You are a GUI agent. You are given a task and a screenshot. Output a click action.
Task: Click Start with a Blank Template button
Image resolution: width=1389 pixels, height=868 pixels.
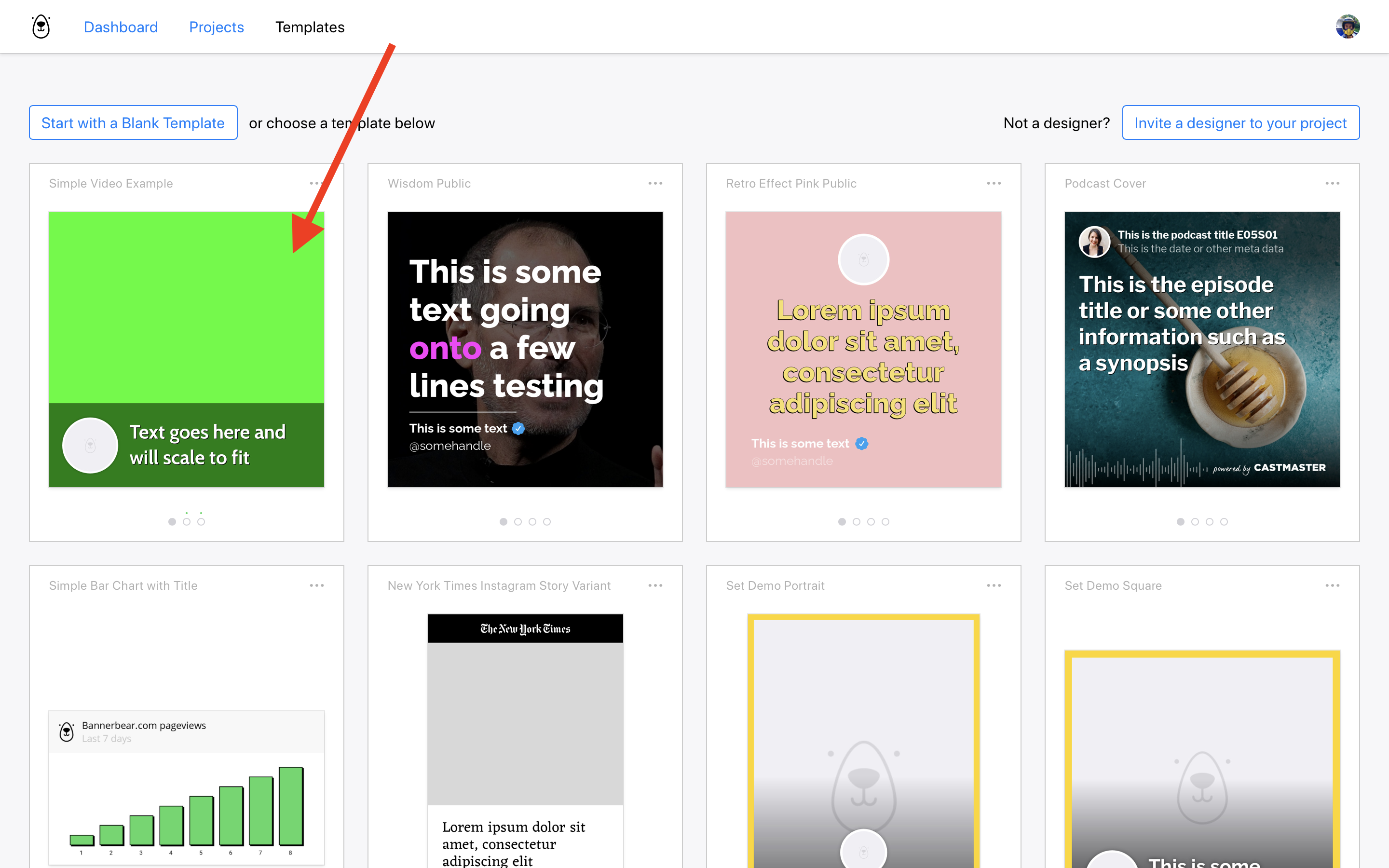coord(133,123)
